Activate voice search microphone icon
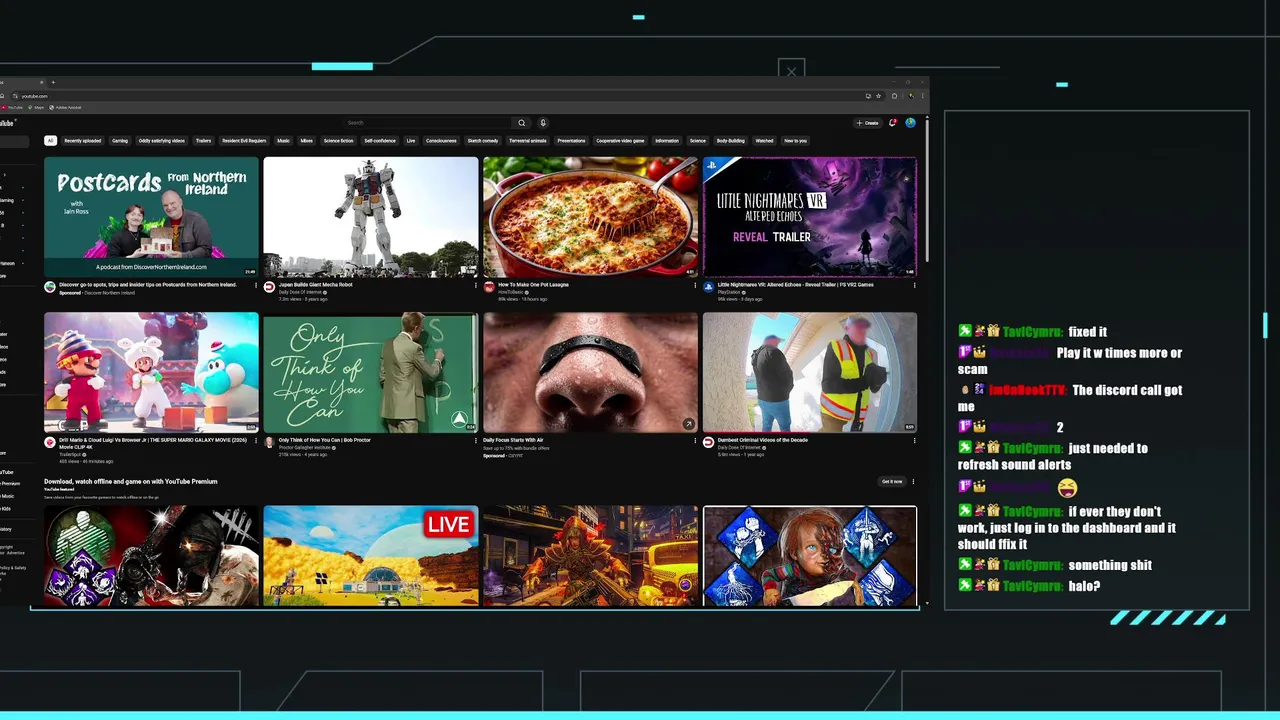The image size is (1280, 720). 543,123
